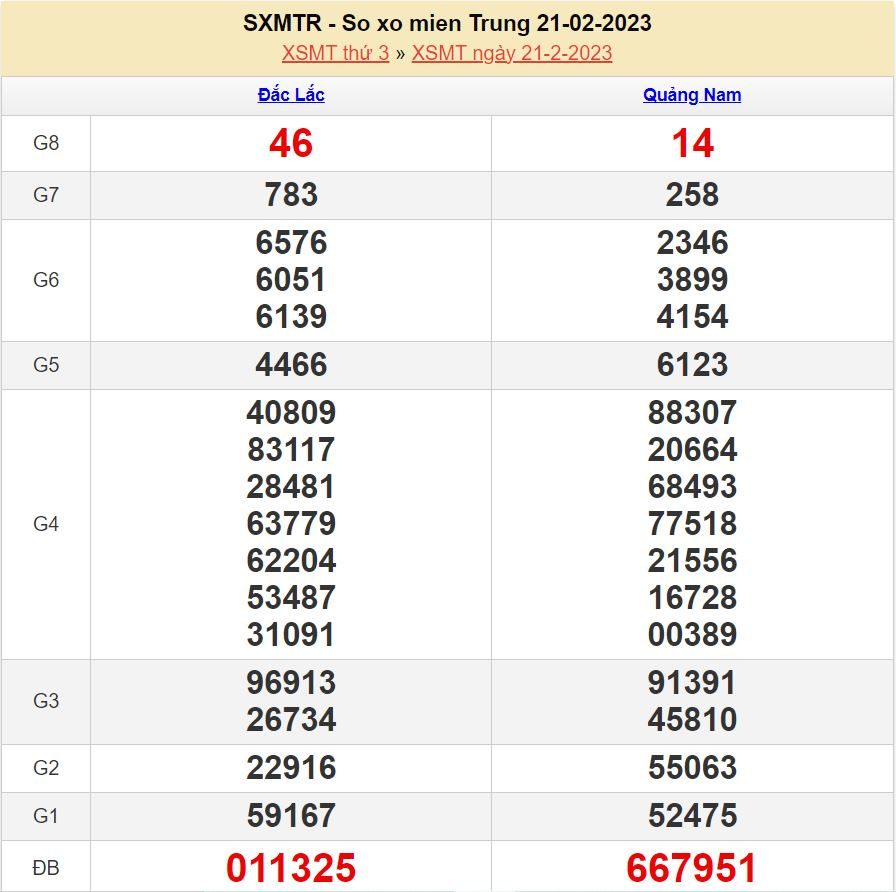
Task: Click G3 number 91391
Action: [x=692, y=682]
